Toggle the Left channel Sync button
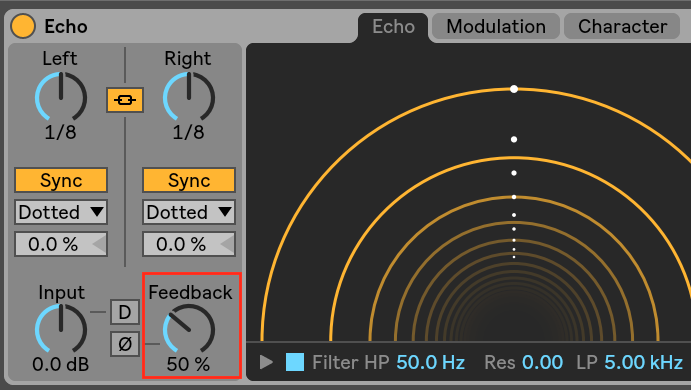The height and width of the screenshot is (390, 691). click(x=61, y=180)
